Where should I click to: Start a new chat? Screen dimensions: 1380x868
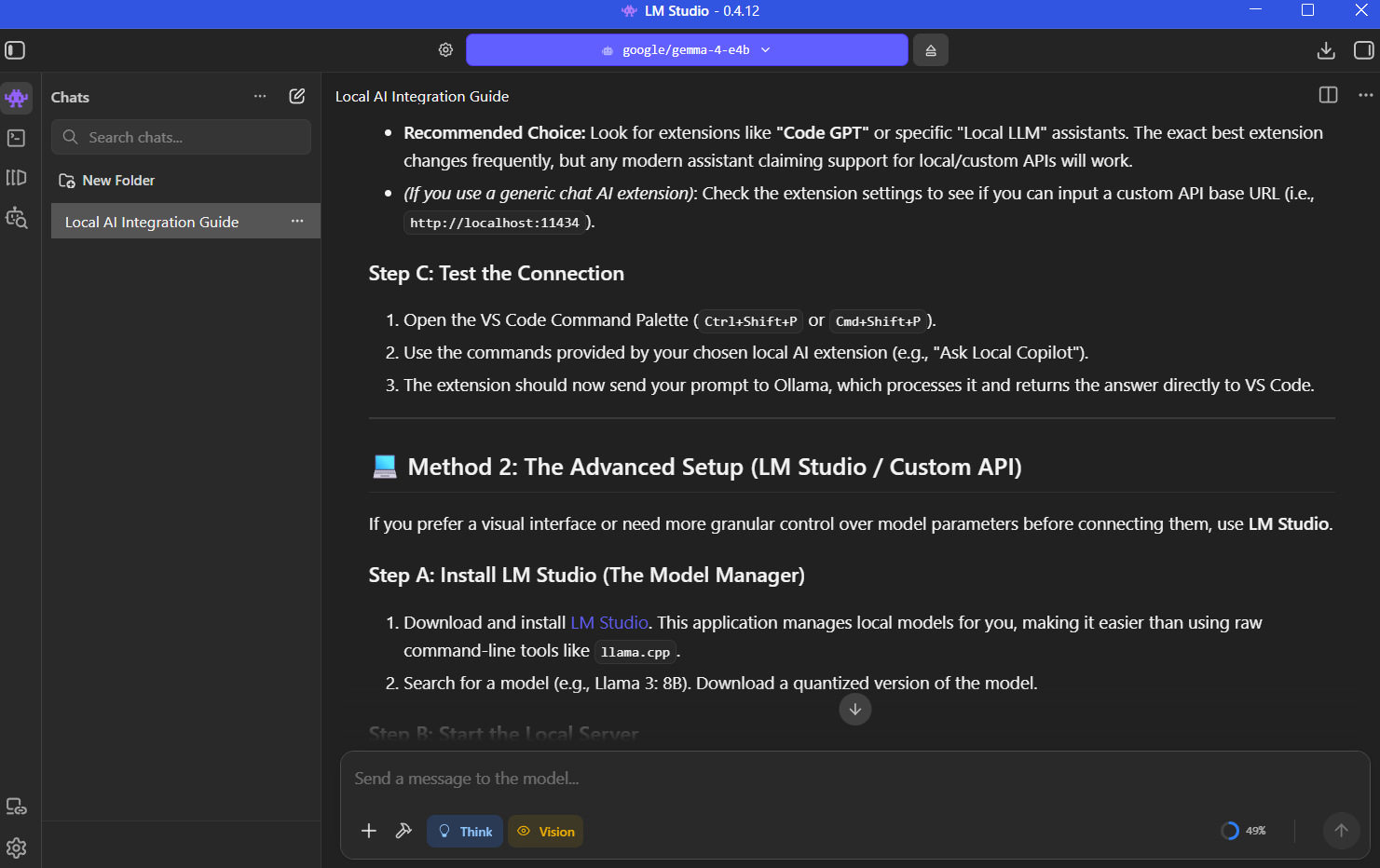[x=297, y=96]
